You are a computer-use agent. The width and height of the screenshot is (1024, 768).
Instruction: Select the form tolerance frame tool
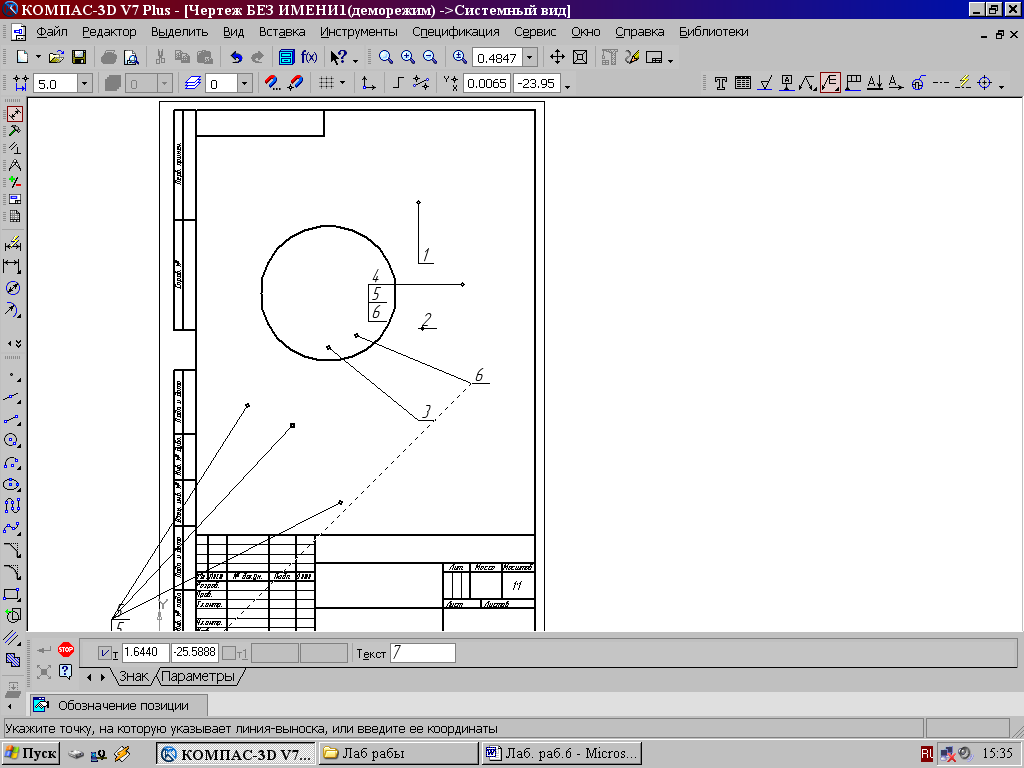[x=853, y=84]
